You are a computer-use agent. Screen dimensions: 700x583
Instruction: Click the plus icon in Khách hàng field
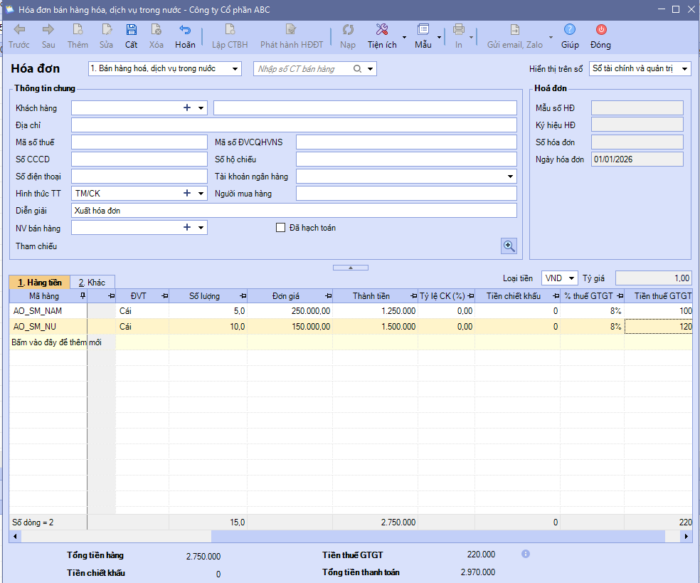187,108
